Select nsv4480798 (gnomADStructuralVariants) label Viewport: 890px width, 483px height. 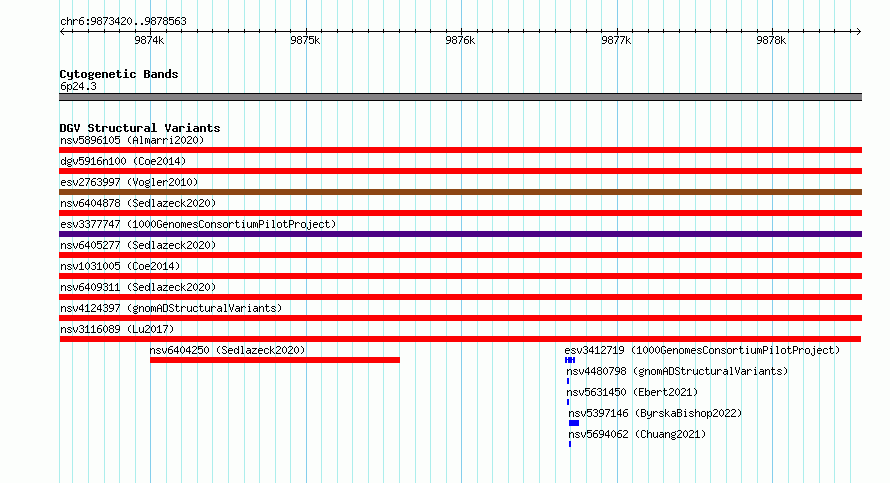pos(677,371)
